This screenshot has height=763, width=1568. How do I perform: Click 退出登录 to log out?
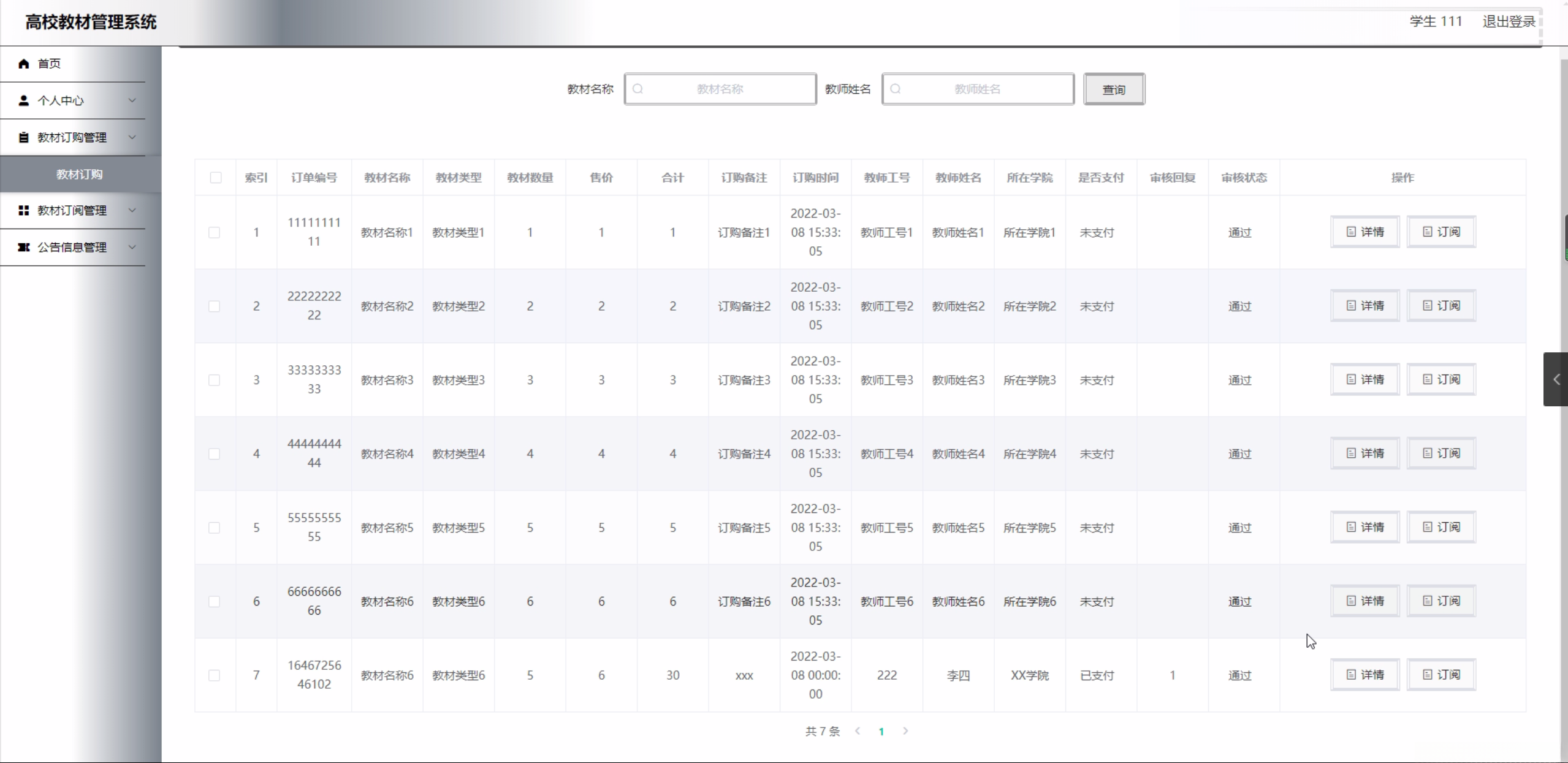click(1509, 22)
